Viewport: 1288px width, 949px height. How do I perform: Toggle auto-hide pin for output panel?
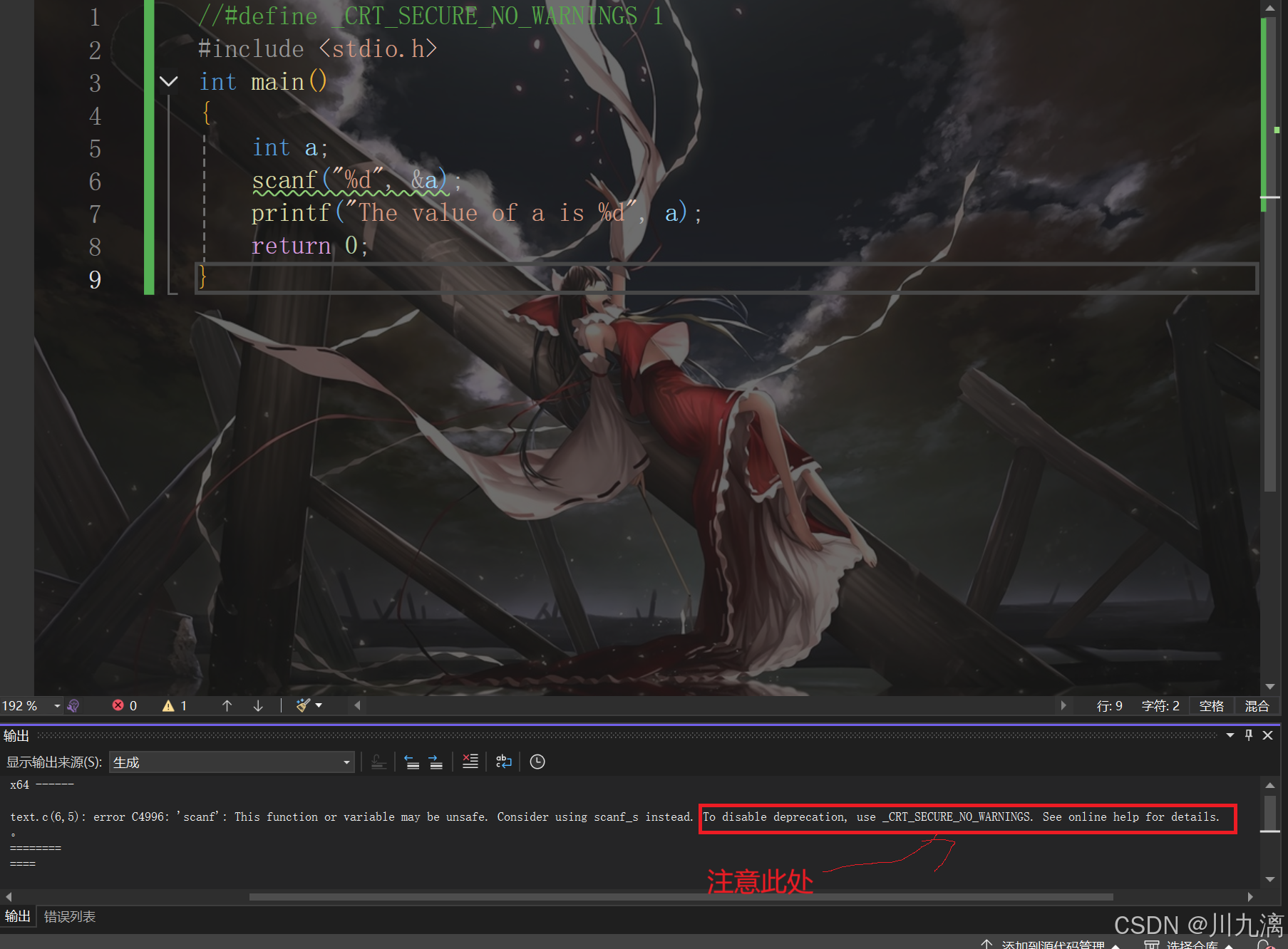click(1249, 735)
